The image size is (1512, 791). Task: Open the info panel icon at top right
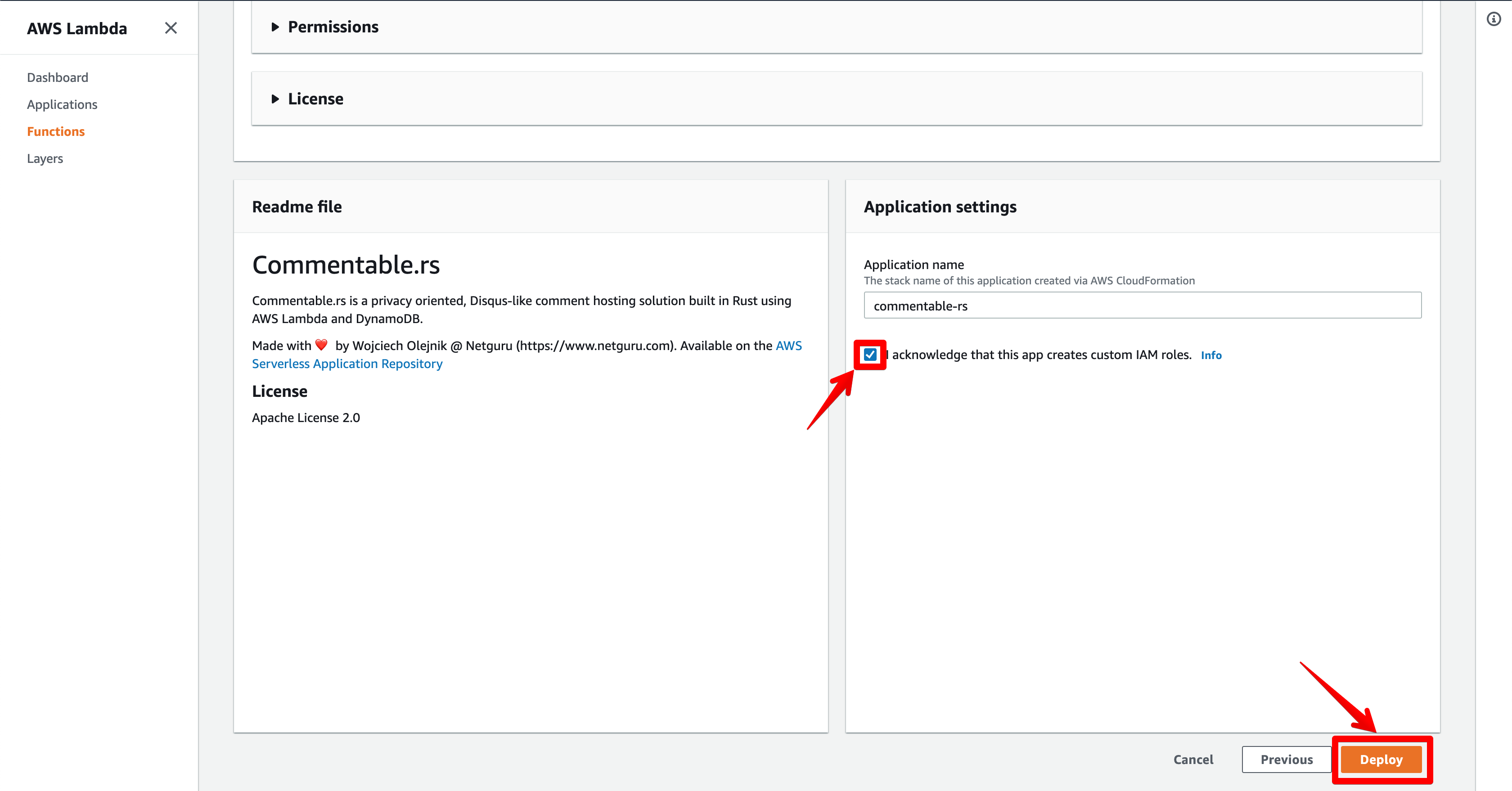point(1493,19)
